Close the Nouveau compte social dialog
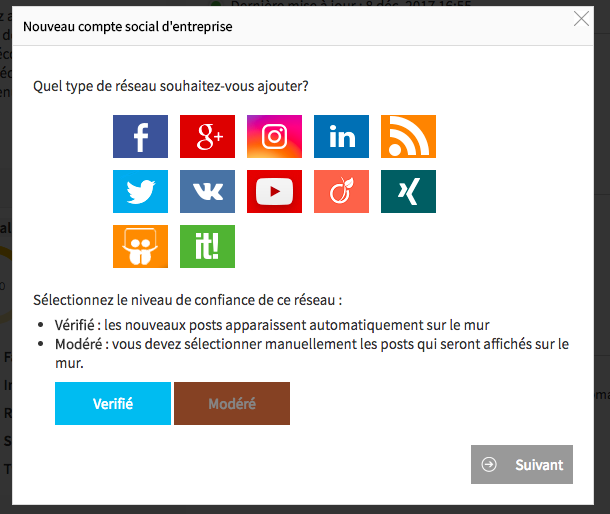610x514 pixels. tap(581, 19)
